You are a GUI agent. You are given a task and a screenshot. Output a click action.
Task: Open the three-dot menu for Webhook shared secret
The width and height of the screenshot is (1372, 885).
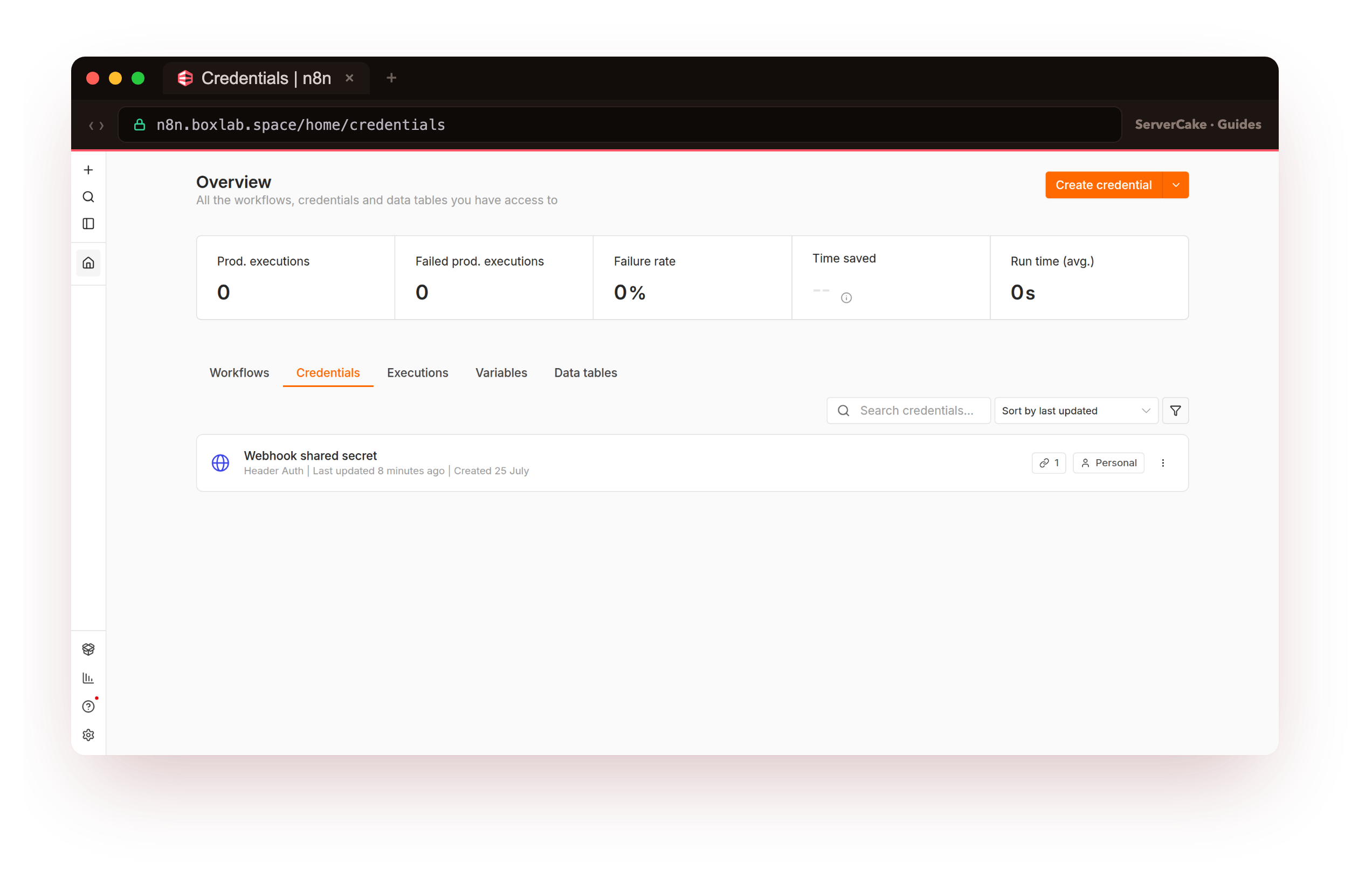click(1162, 463)
